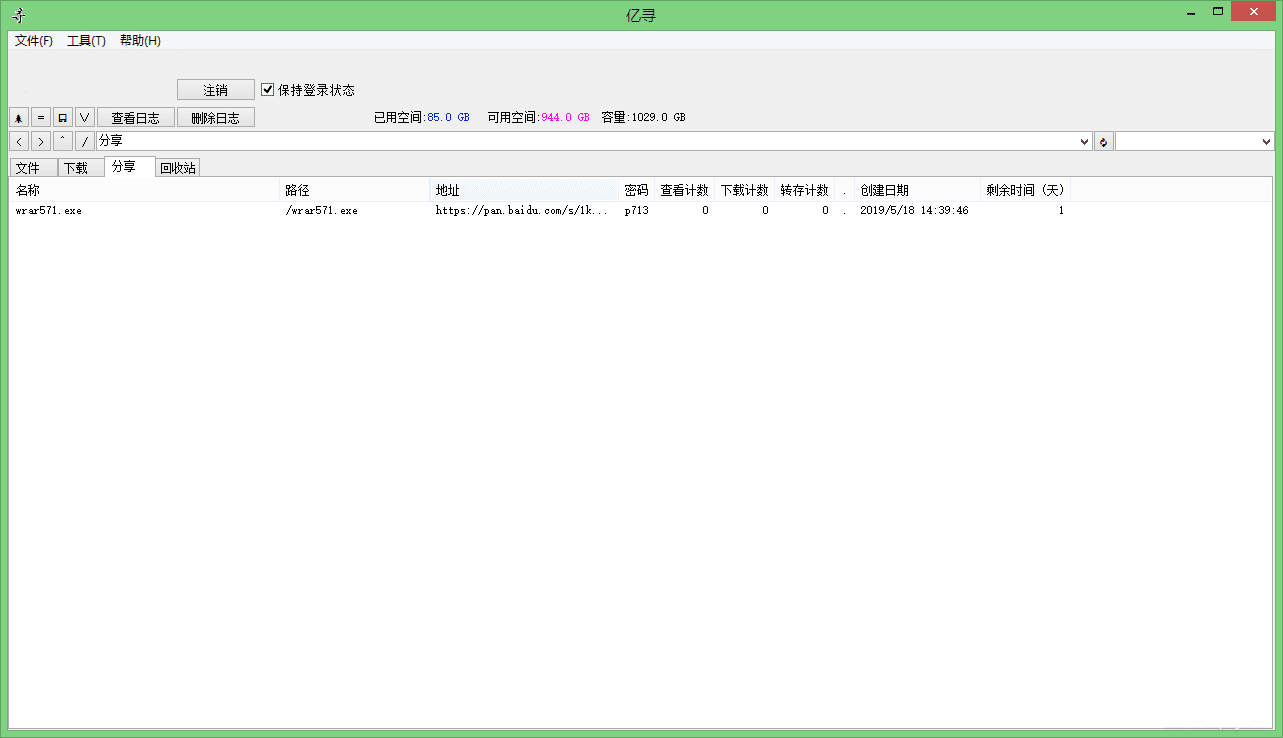Sort by the 路径 column header
The height and width of the screenshot is (738, 1283).
[x=355, y=190]
